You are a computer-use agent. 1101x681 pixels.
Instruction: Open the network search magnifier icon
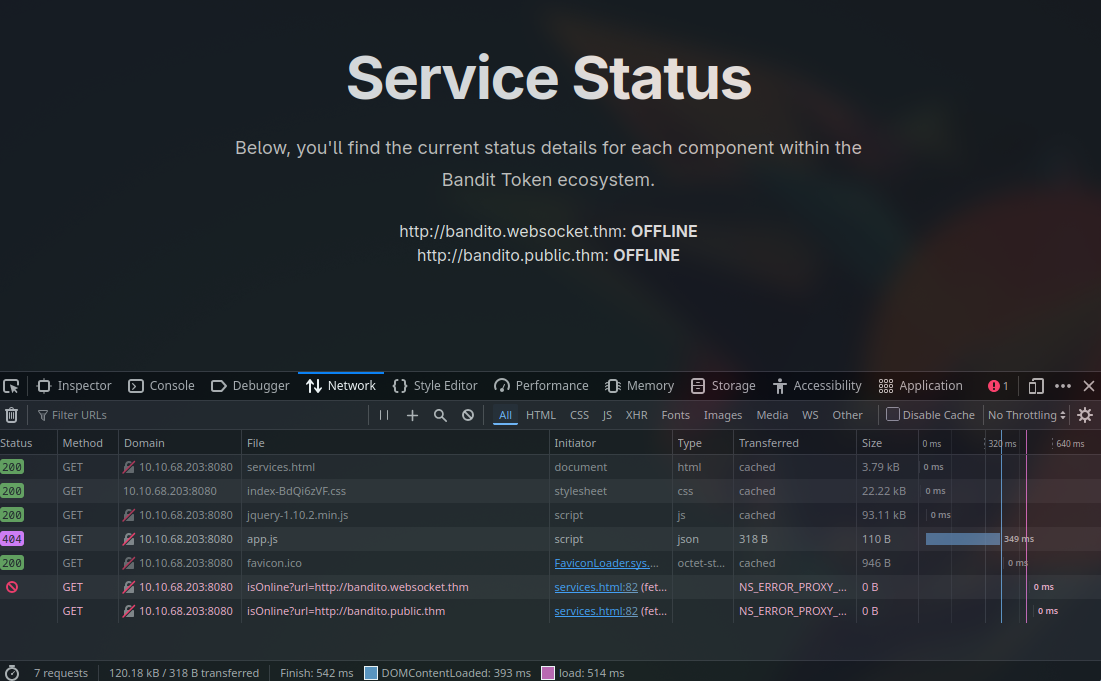click(x=440, y=415)
